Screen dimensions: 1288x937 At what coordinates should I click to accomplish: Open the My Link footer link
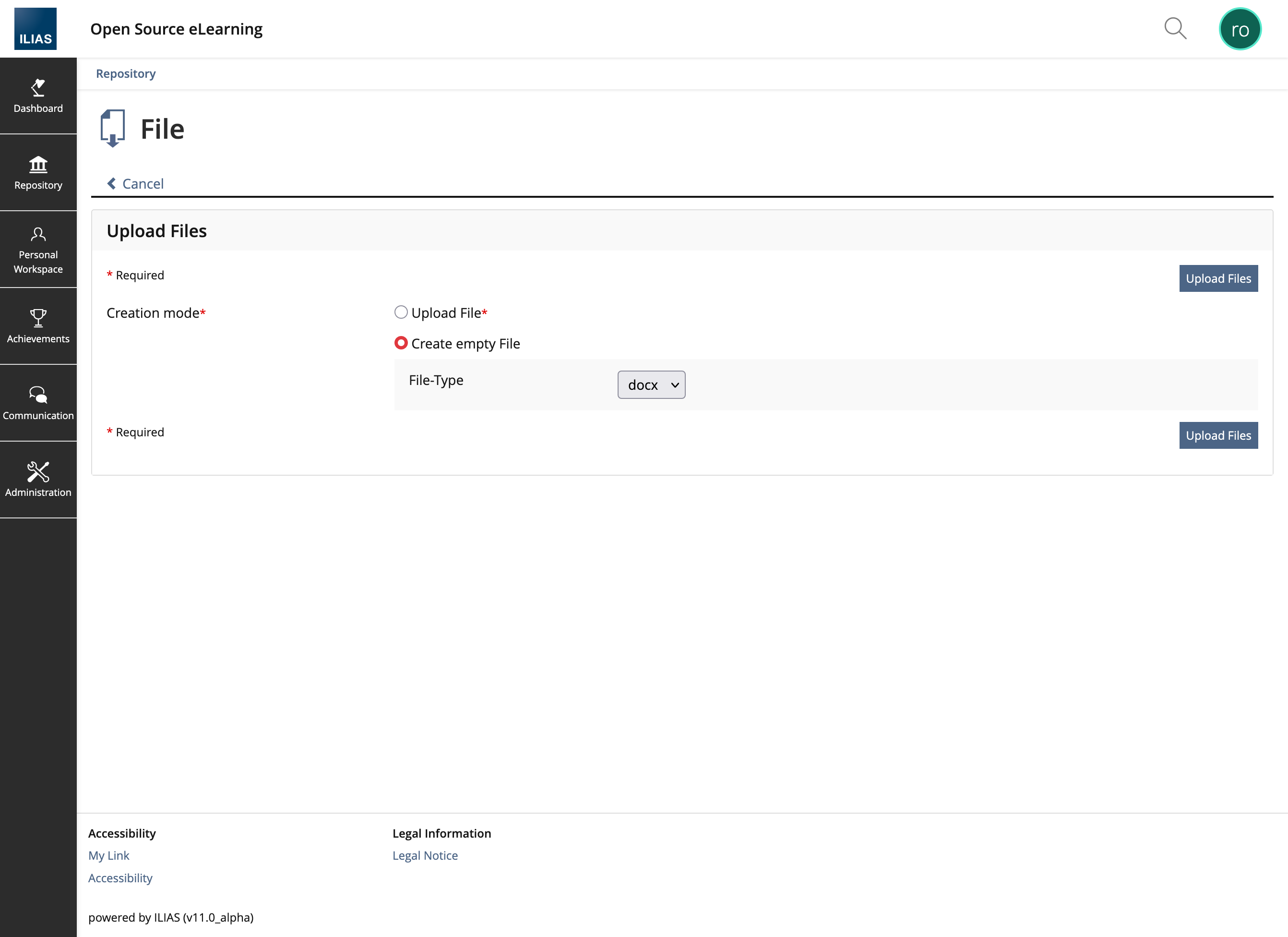click(x=108, y=855)
